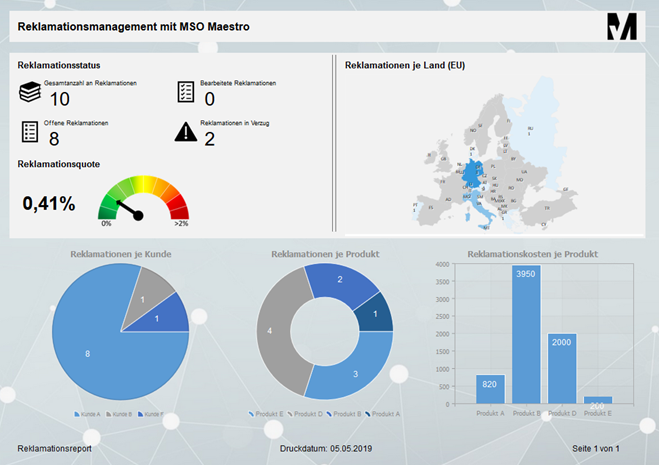The height and width of the screenshot is (465, 659).
Task: Click the Druckdatum: 05.05.2019 footer text
Action: pos(326,449)
